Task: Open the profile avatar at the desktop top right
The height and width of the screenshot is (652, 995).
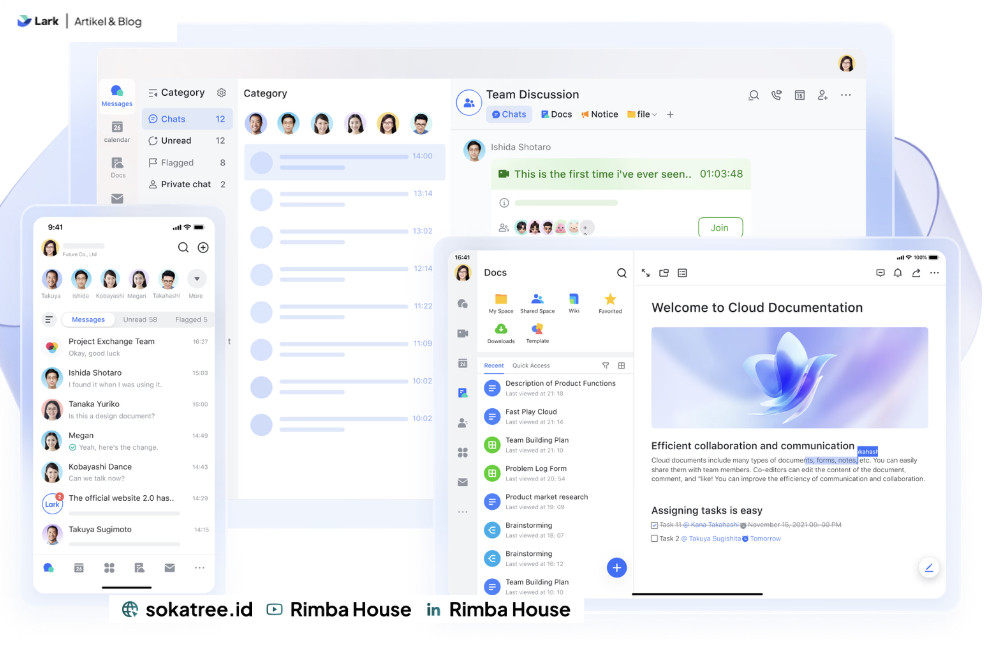Action: click(x=847, y=63)
